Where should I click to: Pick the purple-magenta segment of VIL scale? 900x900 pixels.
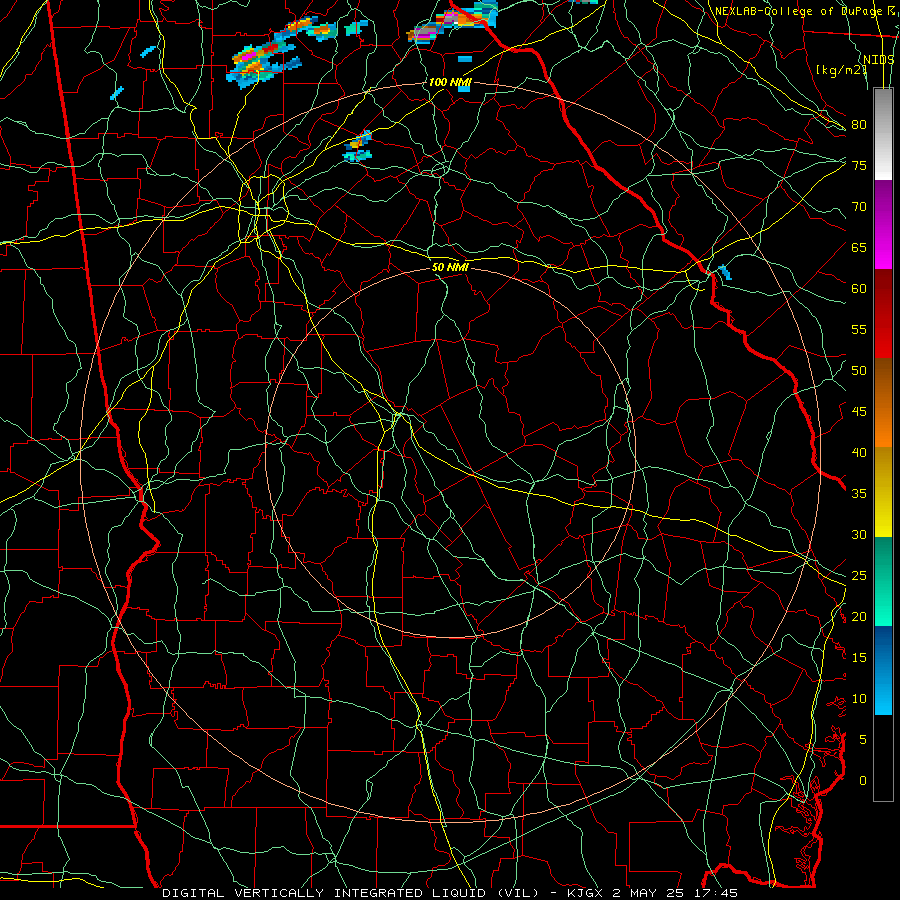pyautogui.click(x=883, y=224)
